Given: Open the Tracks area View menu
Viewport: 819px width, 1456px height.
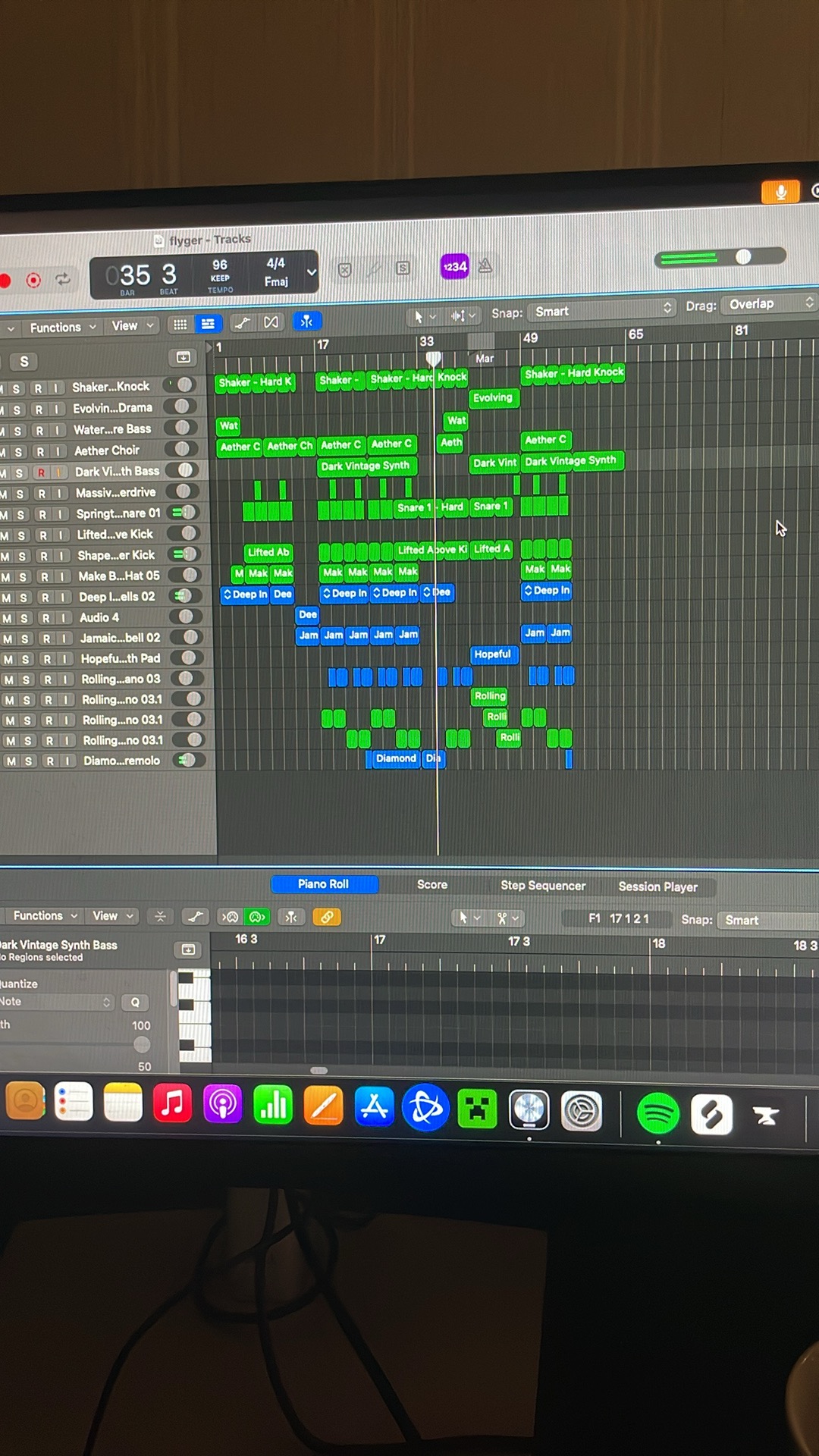Looking at the screenshot, I should point(132,325).
